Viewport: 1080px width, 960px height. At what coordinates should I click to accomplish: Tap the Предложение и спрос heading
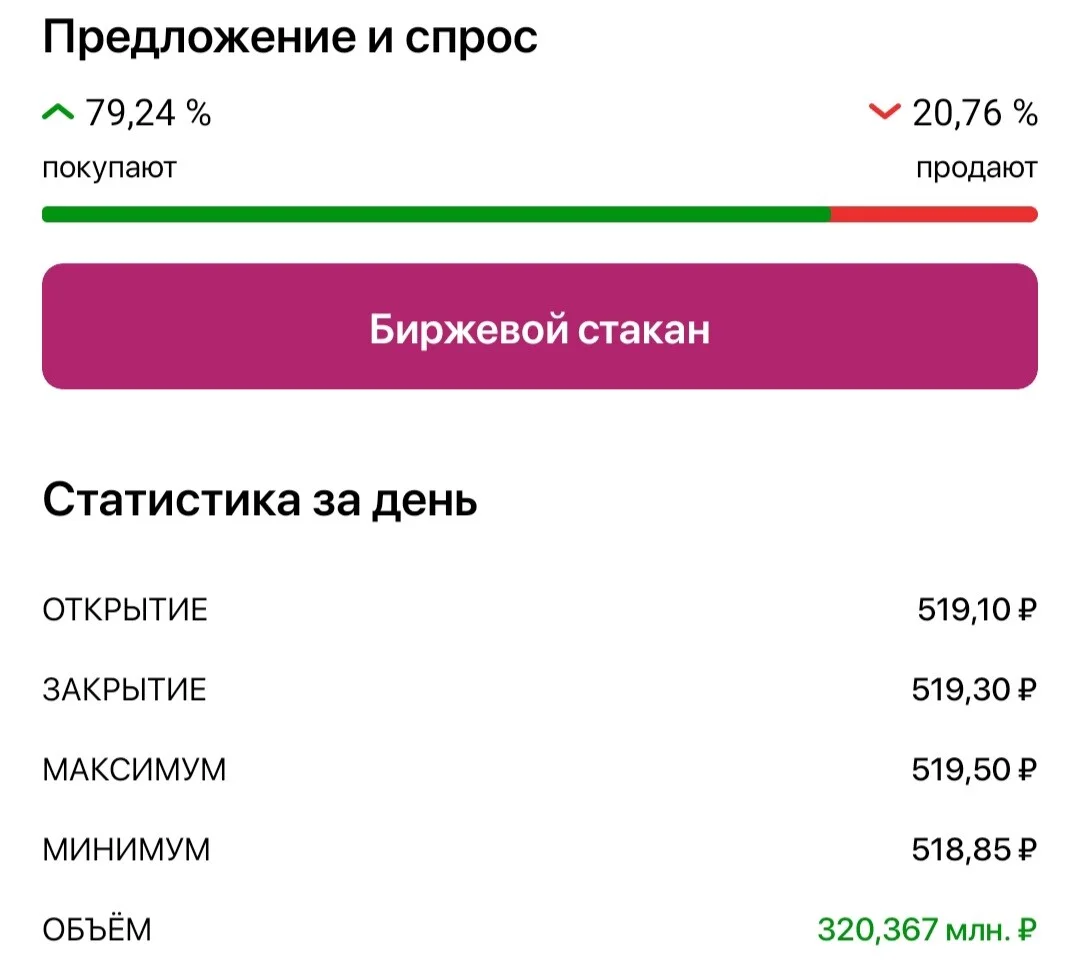[x=290, y=37]
